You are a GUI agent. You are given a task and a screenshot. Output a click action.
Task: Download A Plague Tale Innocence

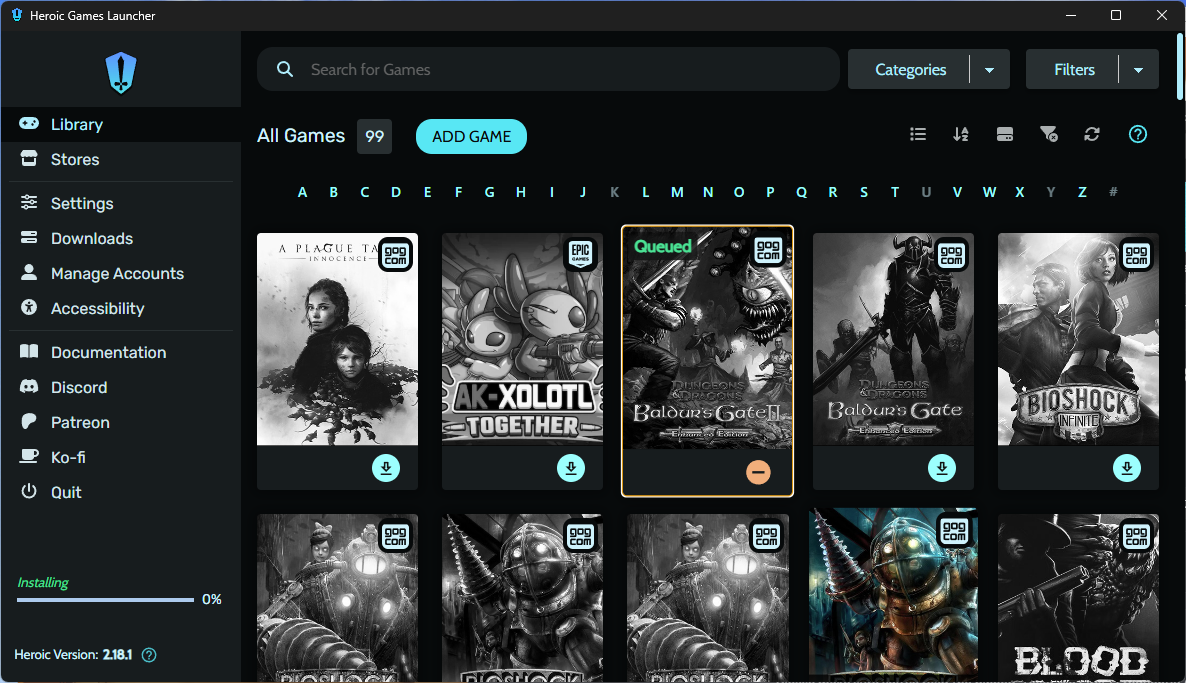pyautogui.click(x=386, y=468)
